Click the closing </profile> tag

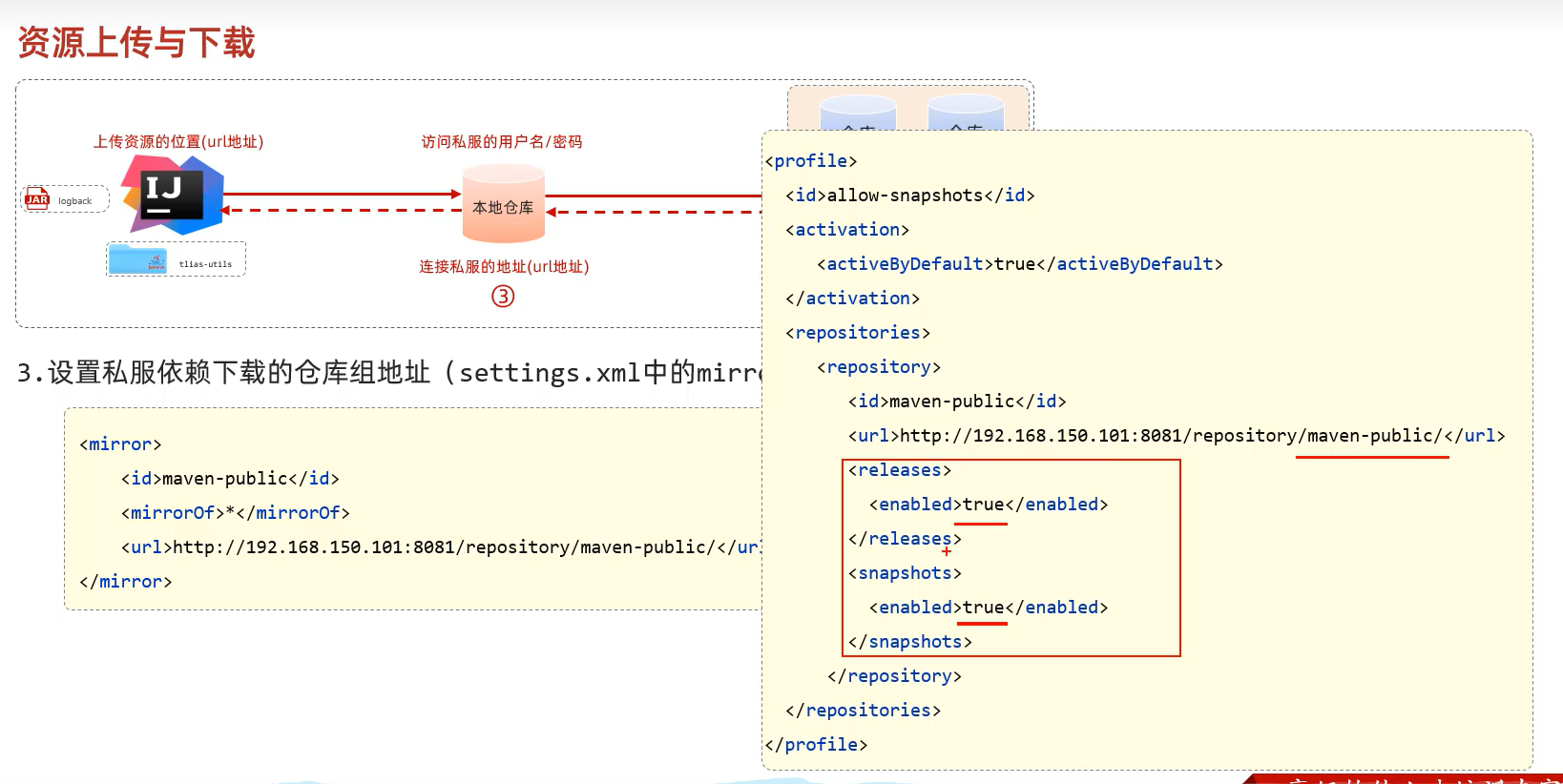coord(816,745)
